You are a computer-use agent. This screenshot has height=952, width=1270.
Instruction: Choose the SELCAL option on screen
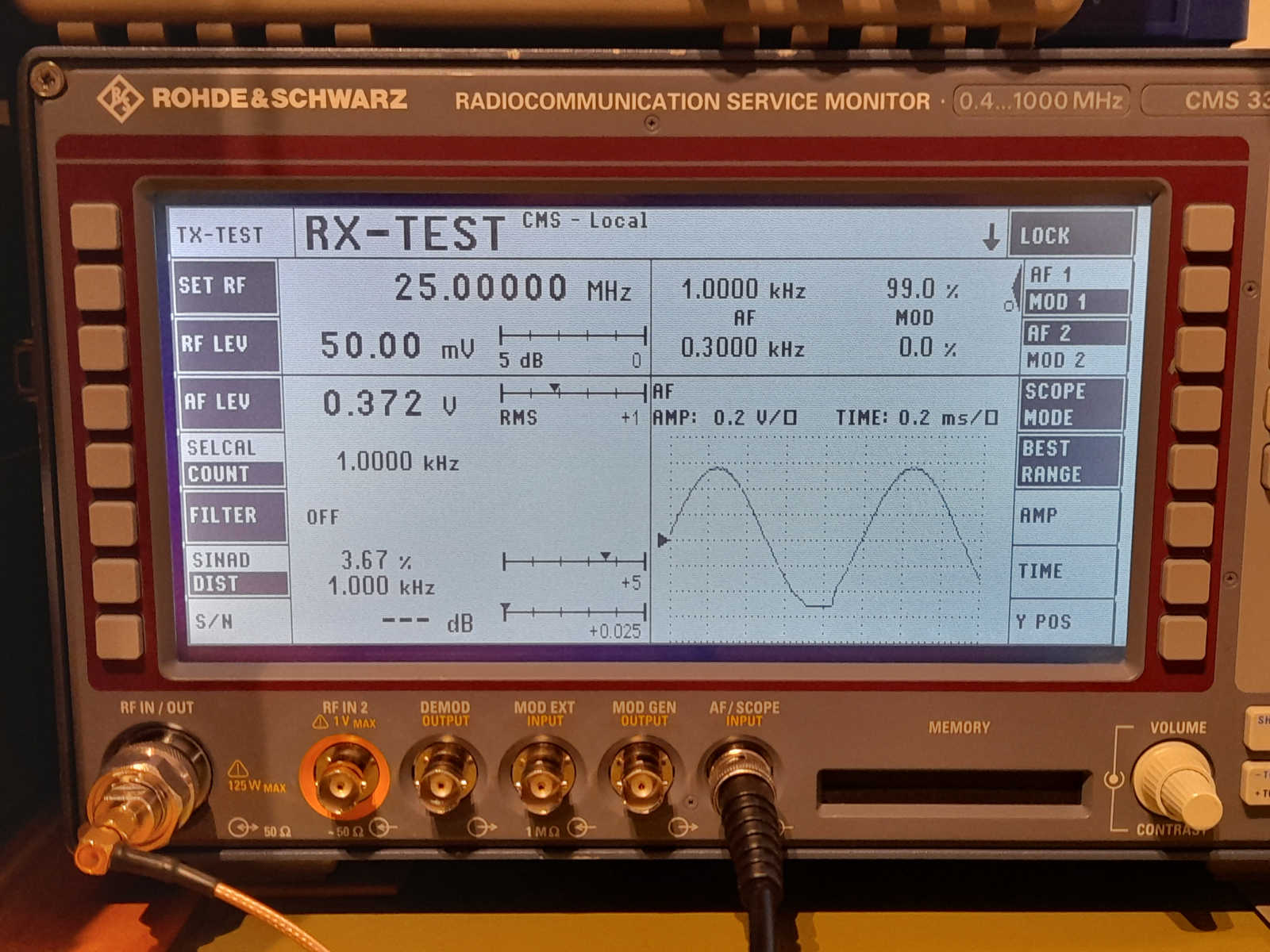point(221,447)
